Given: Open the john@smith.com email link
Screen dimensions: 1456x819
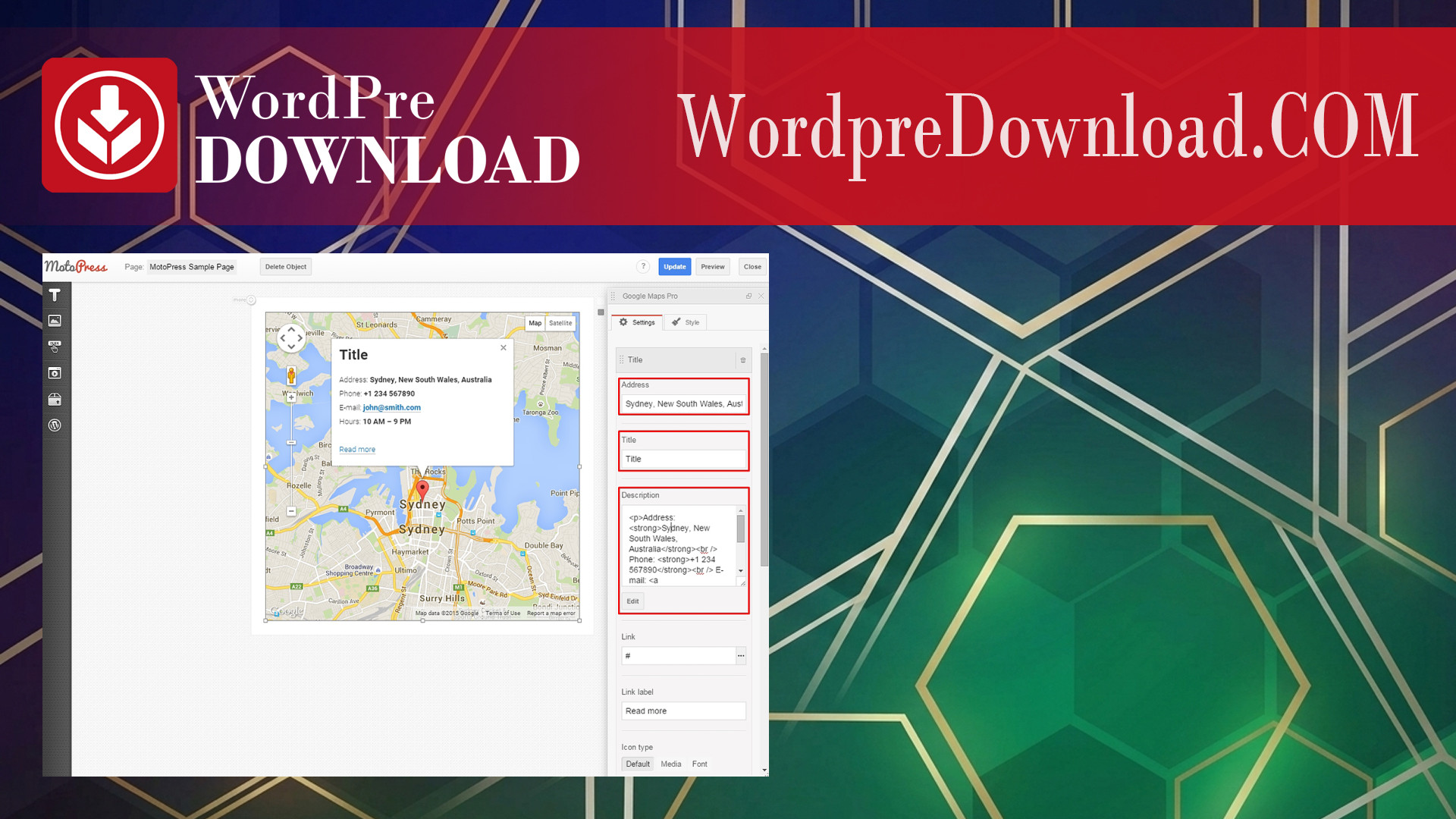Looking at the screenshot, I should 391,407.
